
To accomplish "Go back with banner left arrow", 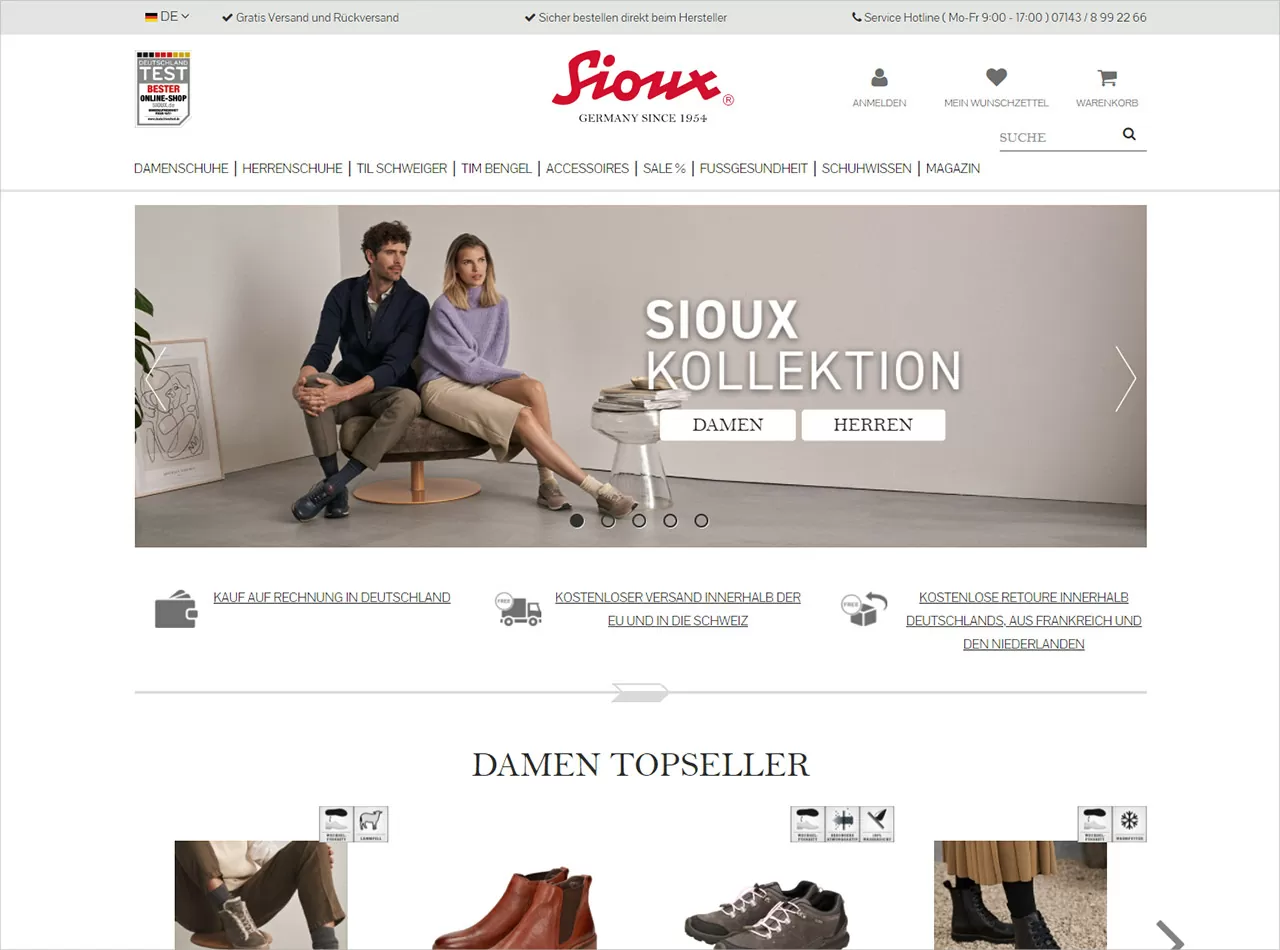I will click(x=155, y=379).
